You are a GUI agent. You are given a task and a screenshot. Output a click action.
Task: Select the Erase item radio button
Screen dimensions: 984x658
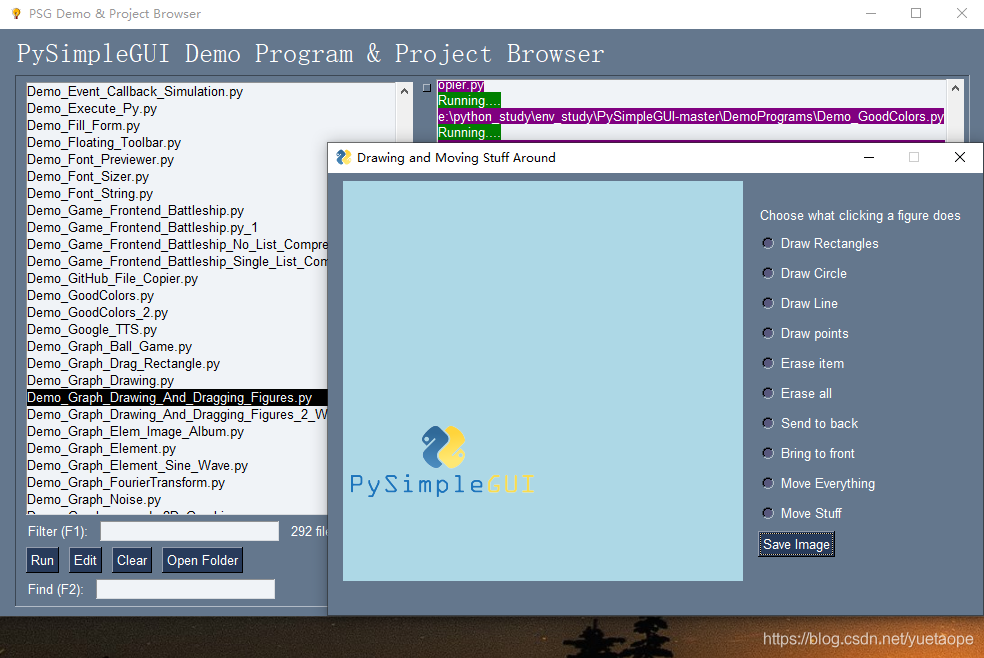pos(767,364)
